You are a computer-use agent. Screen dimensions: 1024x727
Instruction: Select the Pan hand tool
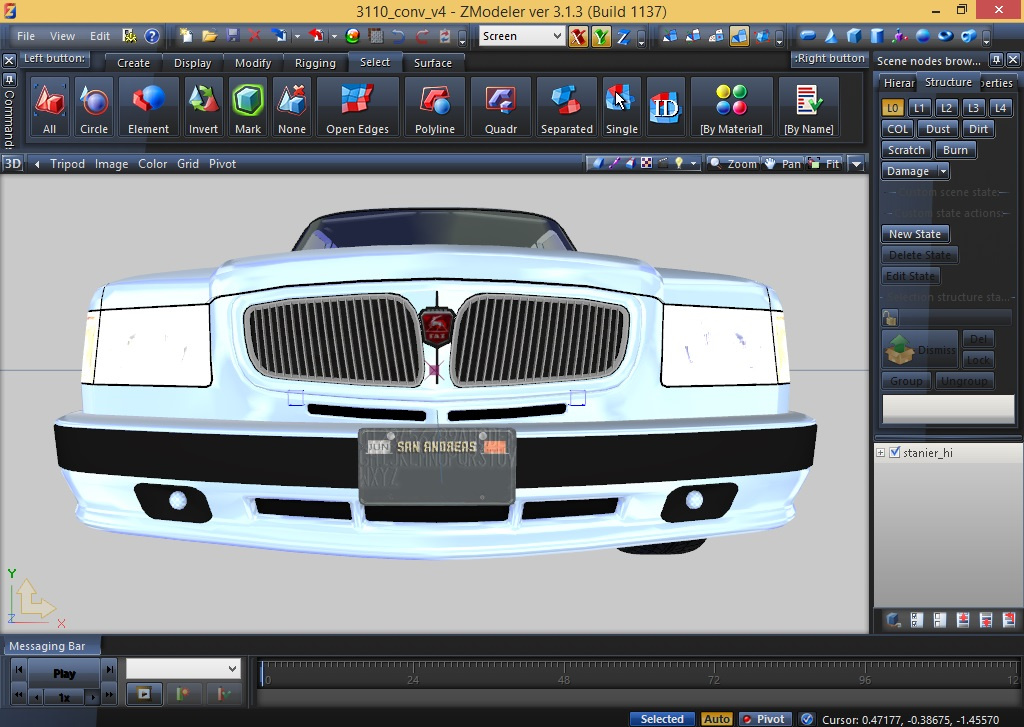(782, 163)
